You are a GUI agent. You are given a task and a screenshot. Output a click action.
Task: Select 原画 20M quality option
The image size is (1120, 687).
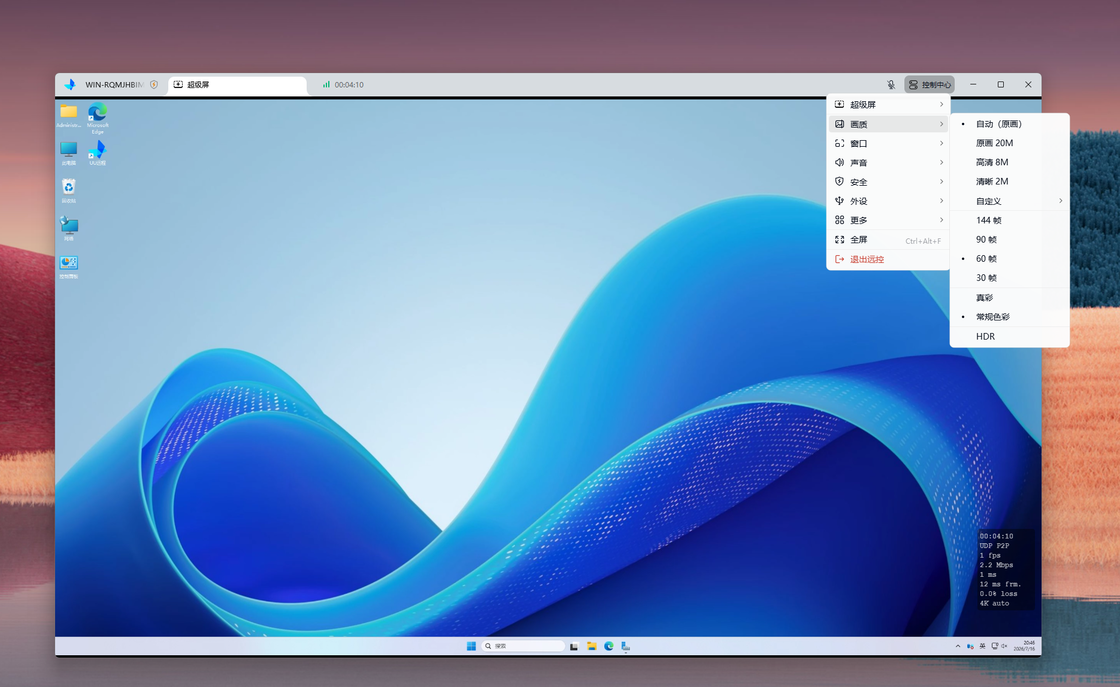[1009, 143]
